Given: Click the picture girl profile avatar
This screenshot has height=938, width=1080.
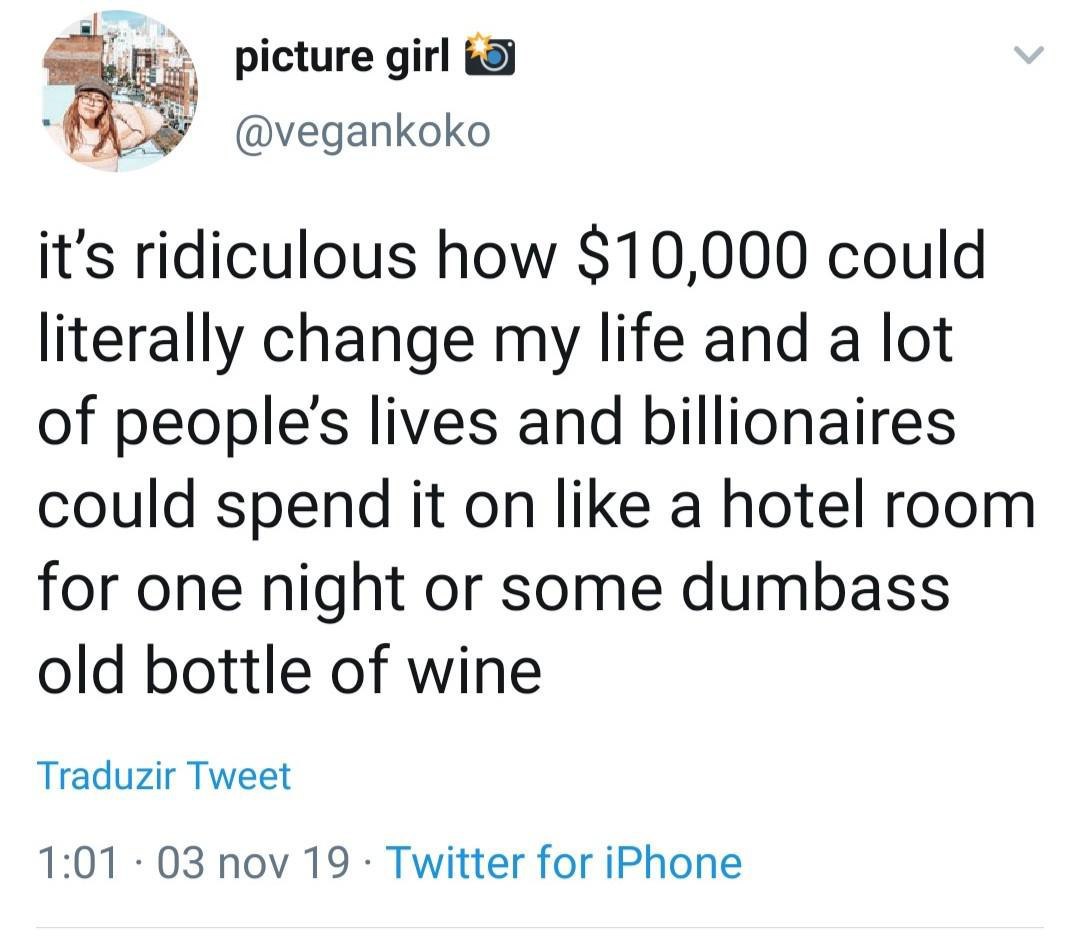Looking at the screenshot, I should click(x=120, y=91).
